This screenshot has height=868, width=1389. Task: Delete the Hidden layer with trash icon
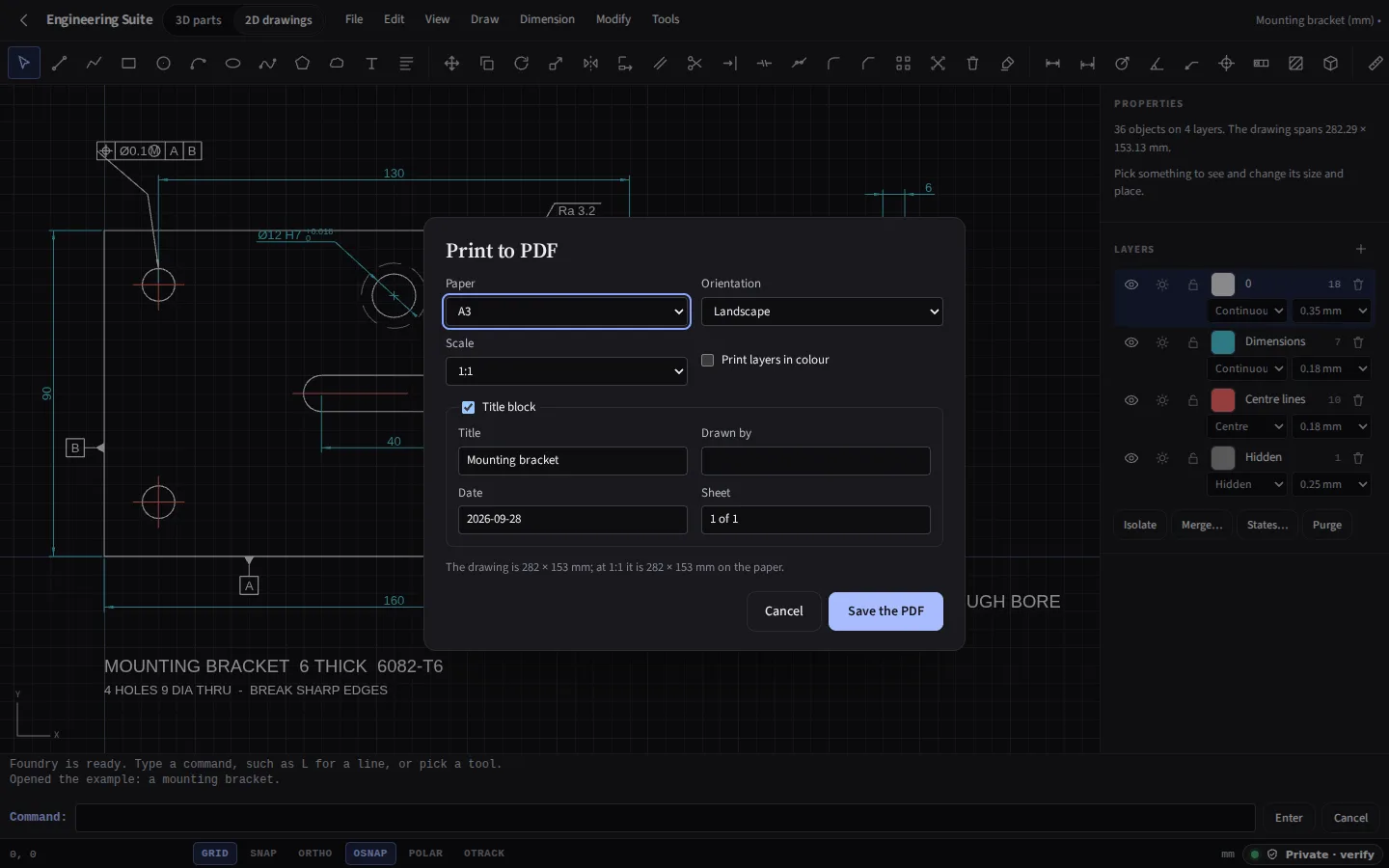click(x=1358, y=458)
